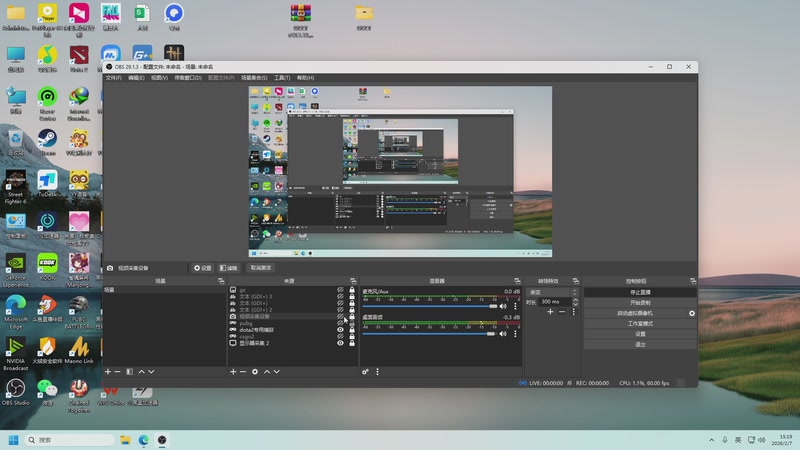800x450 pixels.
Task: Move scene up in the Scenes panel
Action: tap(141, 371)
